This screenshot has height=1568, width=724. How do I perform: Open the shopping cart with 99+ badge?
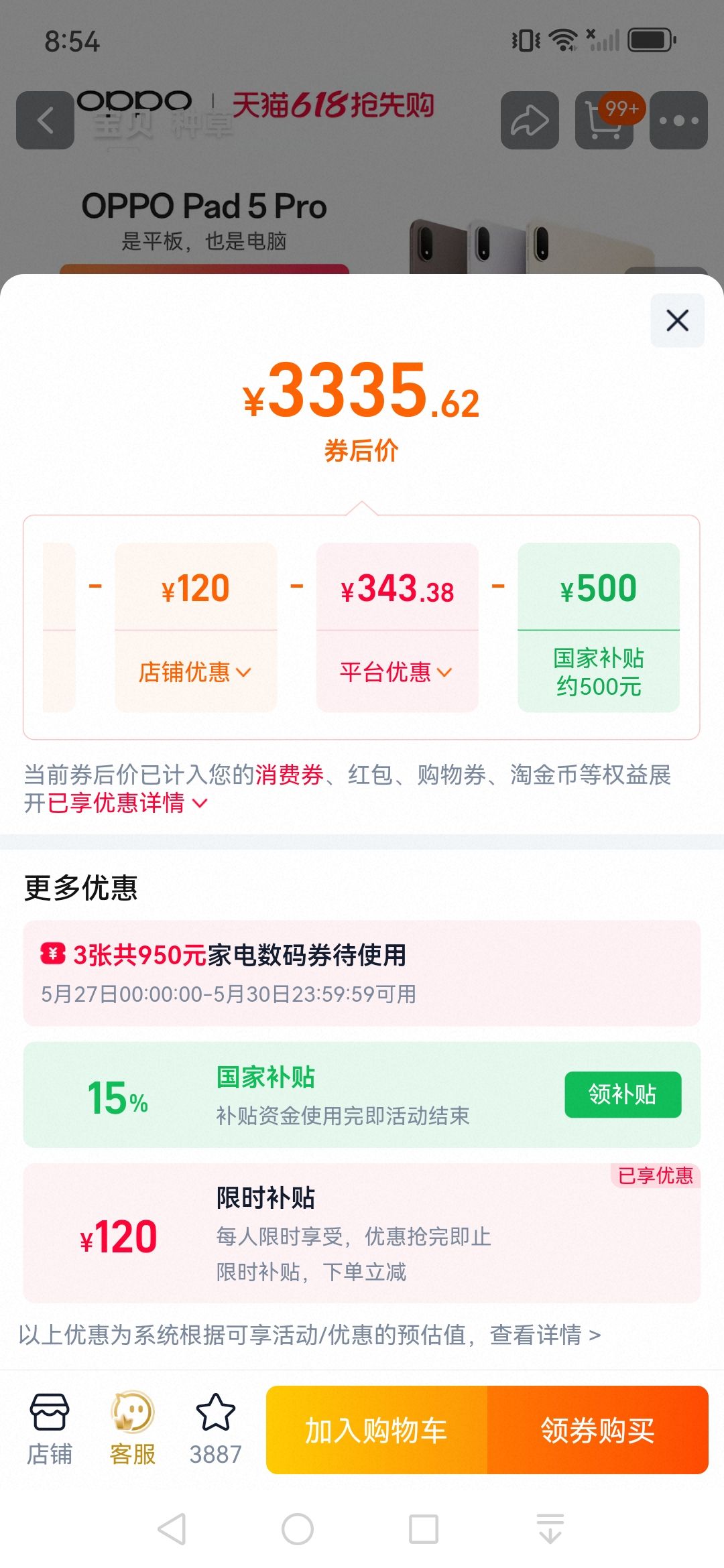605,121
